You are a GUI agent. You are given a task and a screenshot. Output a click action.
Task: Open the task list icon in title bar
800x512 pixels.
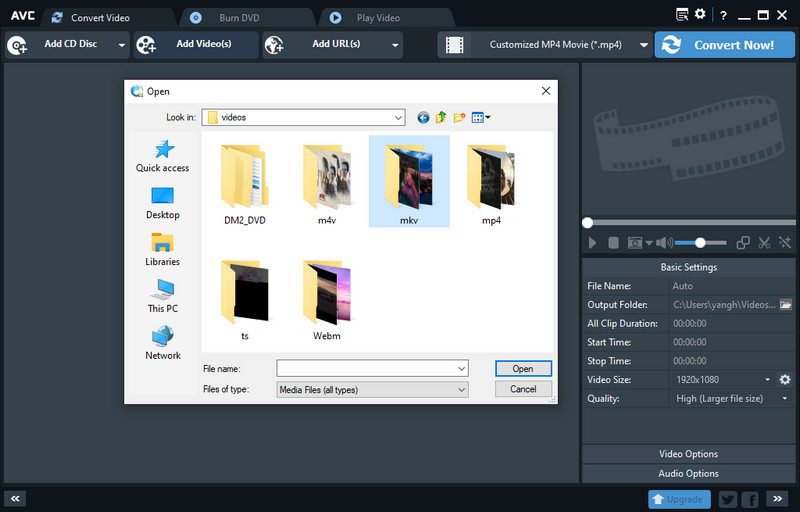(x=682, y=15)
